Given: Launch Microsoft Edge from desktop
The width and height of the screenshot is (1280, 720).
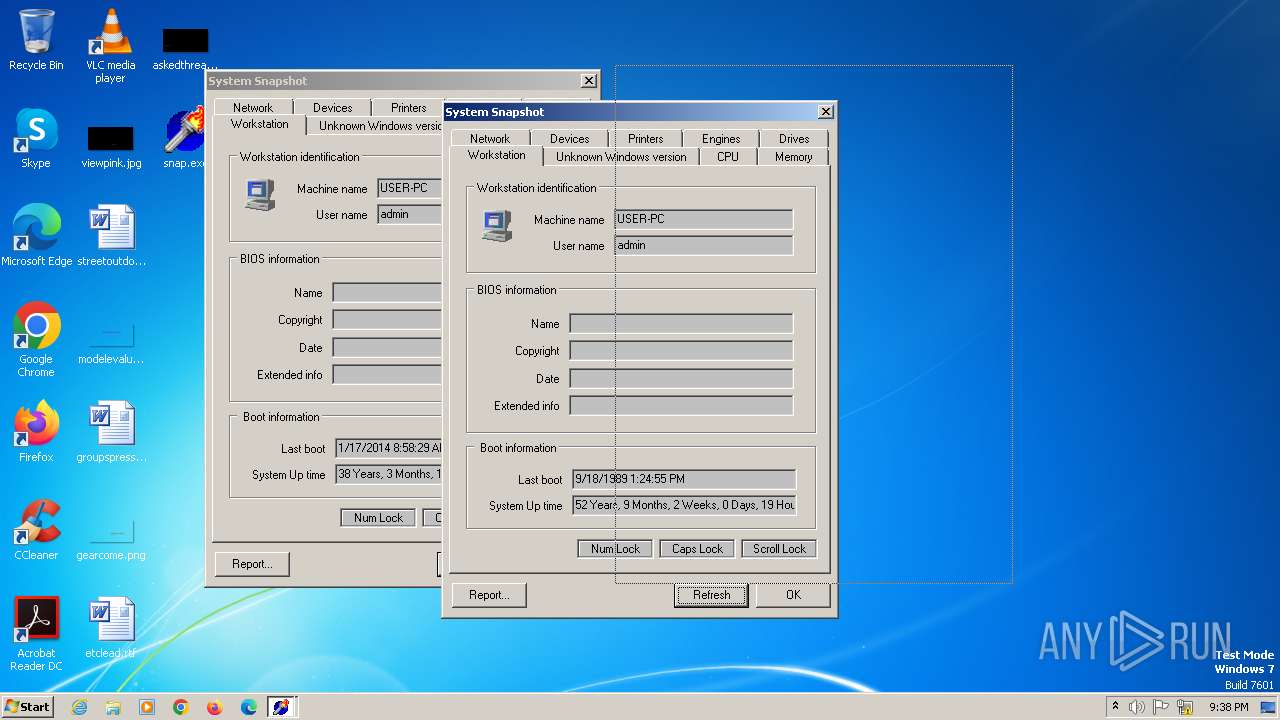Looking at the screenshot, I should click(37, 236).
